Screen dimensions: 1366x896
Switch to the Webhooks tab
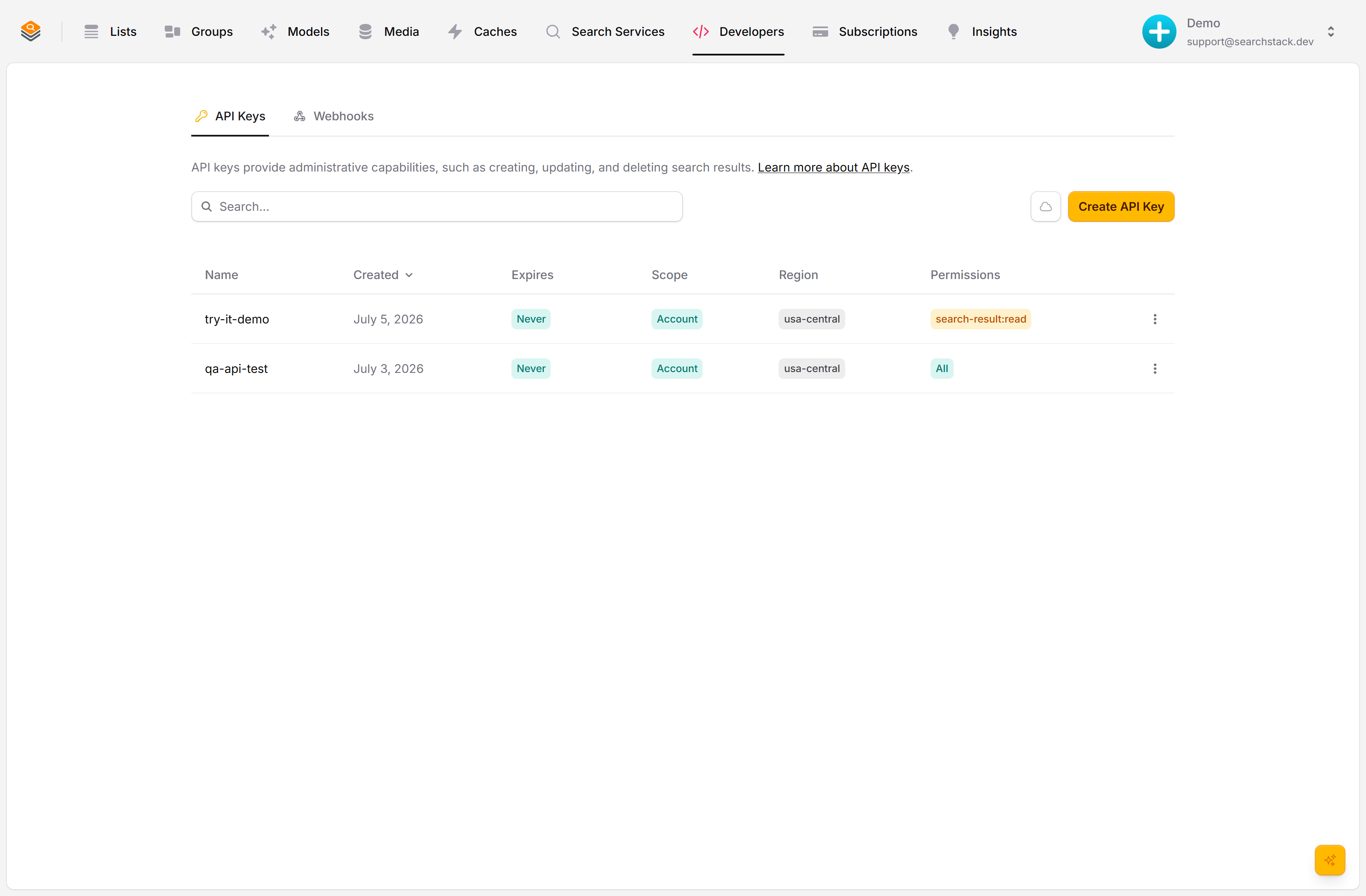click(x=333, y=116)
